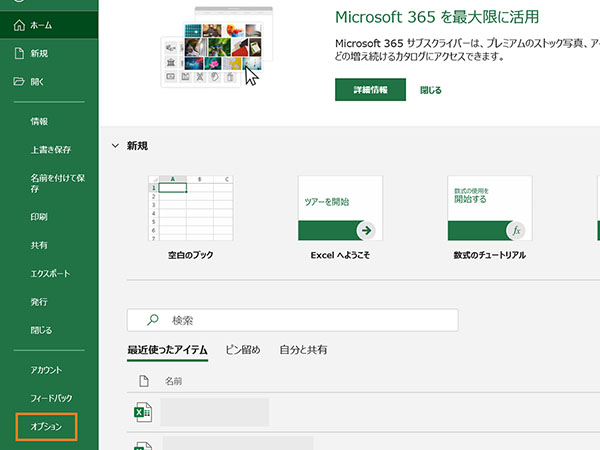Collapse the 新規 section chevron

pos(115,146)
